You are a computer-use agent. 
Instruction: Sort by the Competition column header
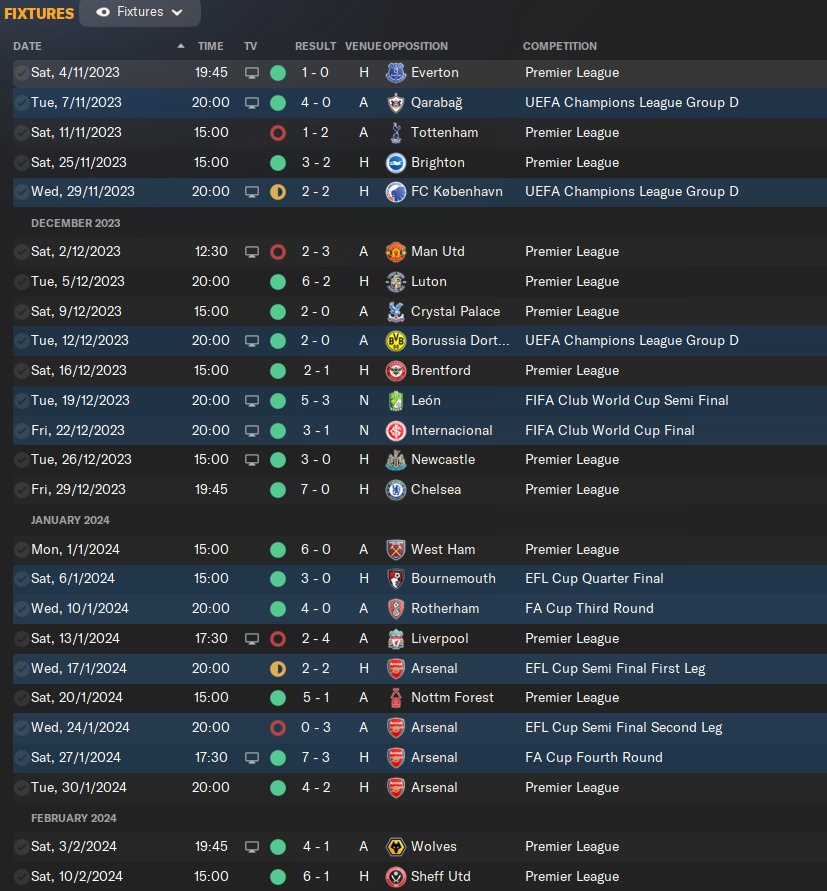[559, 46]
